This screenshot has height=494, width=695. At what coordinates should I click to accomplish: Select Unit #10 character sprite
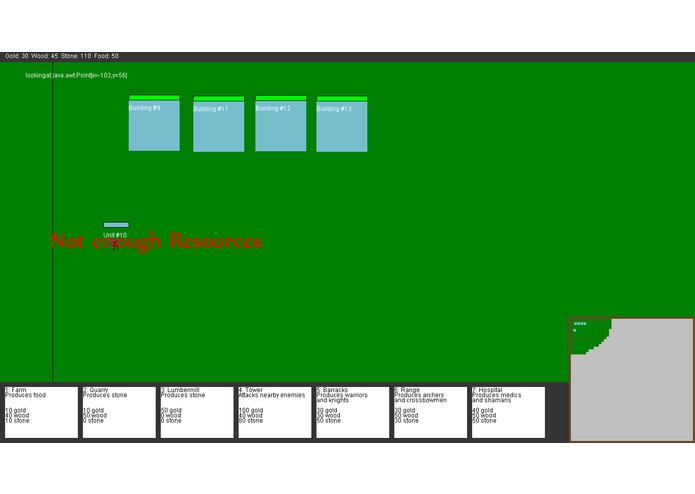point(114,244)
